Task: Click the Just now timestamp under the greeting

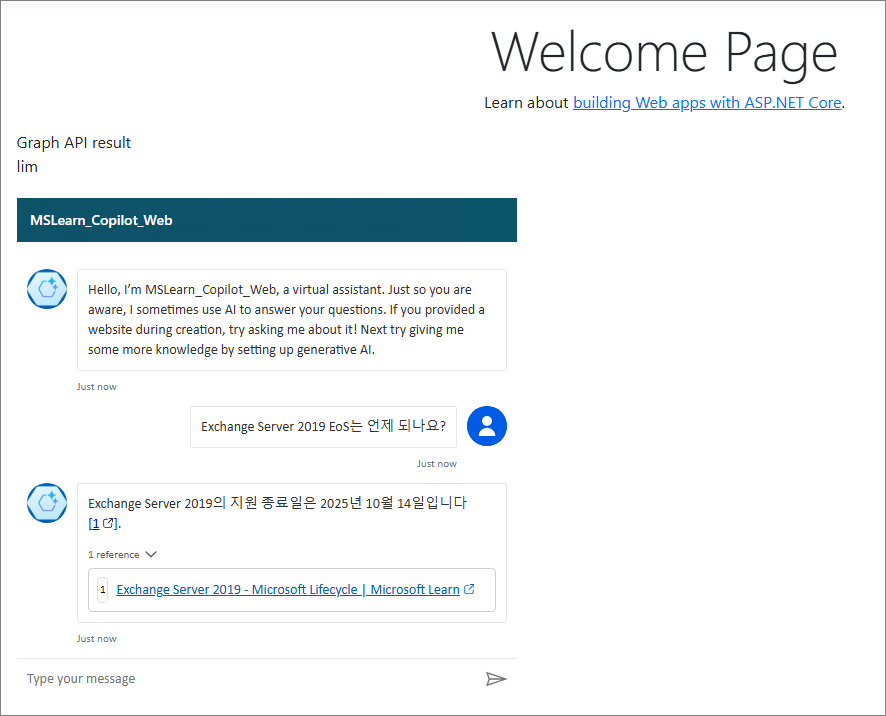Action: pyautogui.click(x=97, y=387)
